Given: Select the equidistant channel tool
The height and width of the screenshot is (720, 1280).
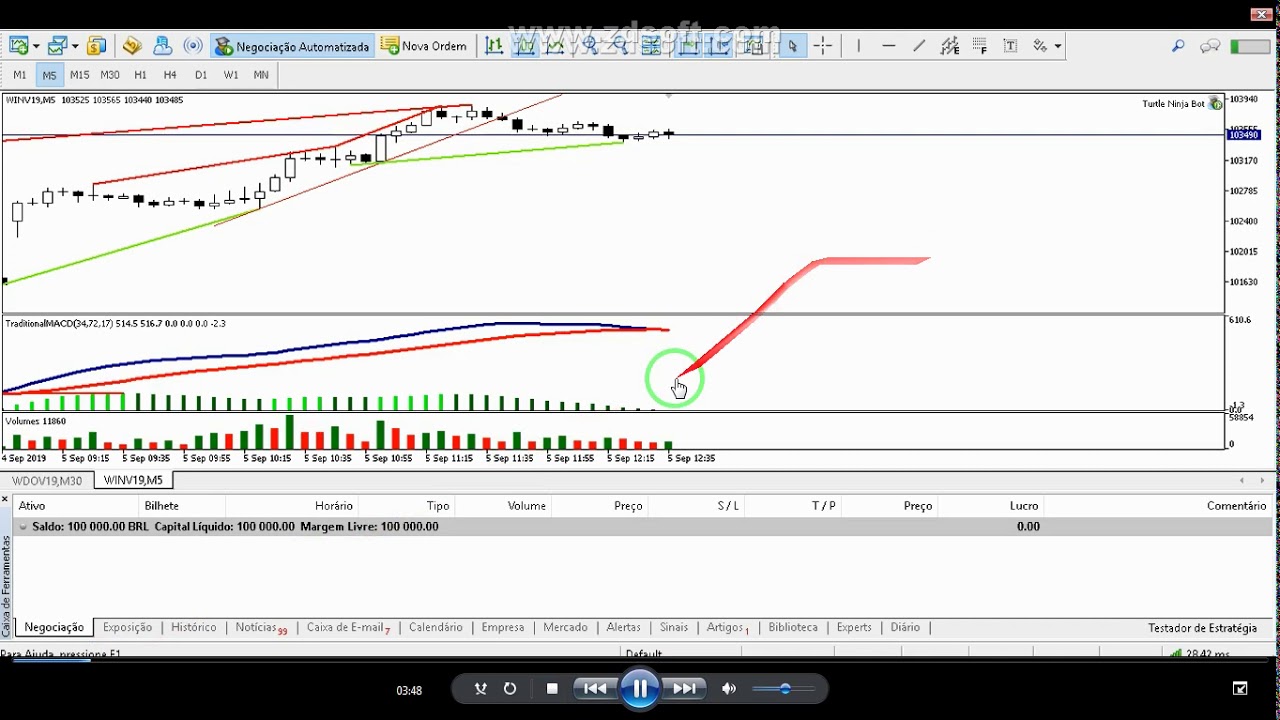Looking at the screenshot, I should click(x=950, y=46).
